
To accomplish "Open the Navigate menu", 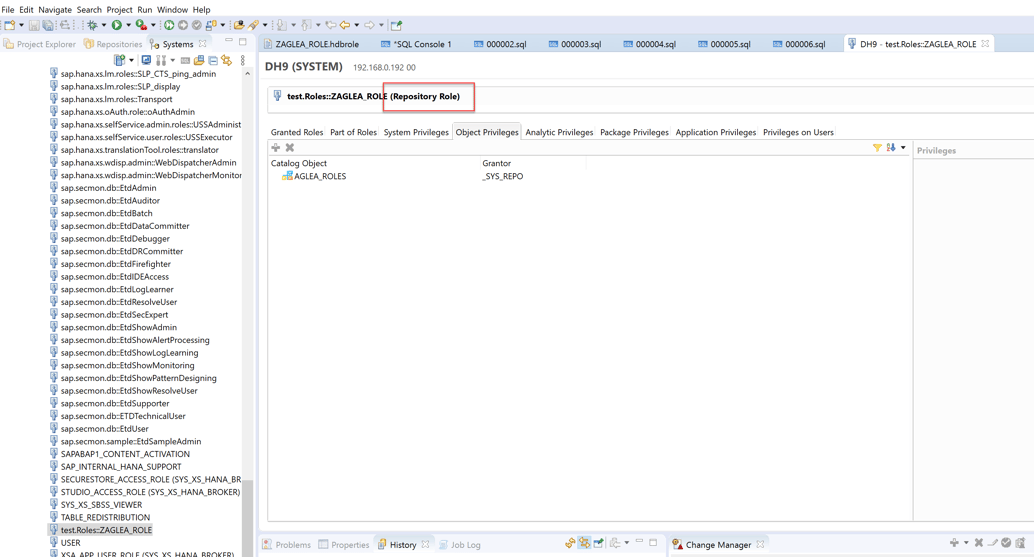I will (x=55, y=9).
